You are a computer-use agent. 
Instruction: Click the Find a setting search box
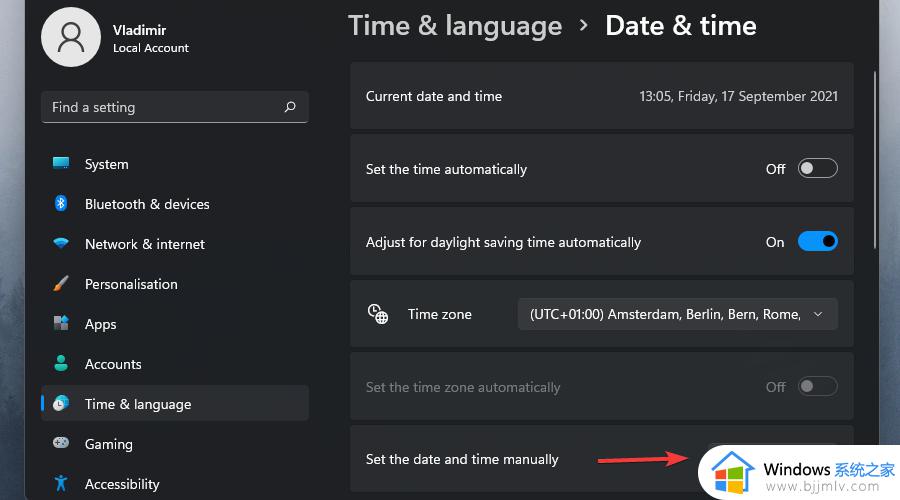click(175, 107)
